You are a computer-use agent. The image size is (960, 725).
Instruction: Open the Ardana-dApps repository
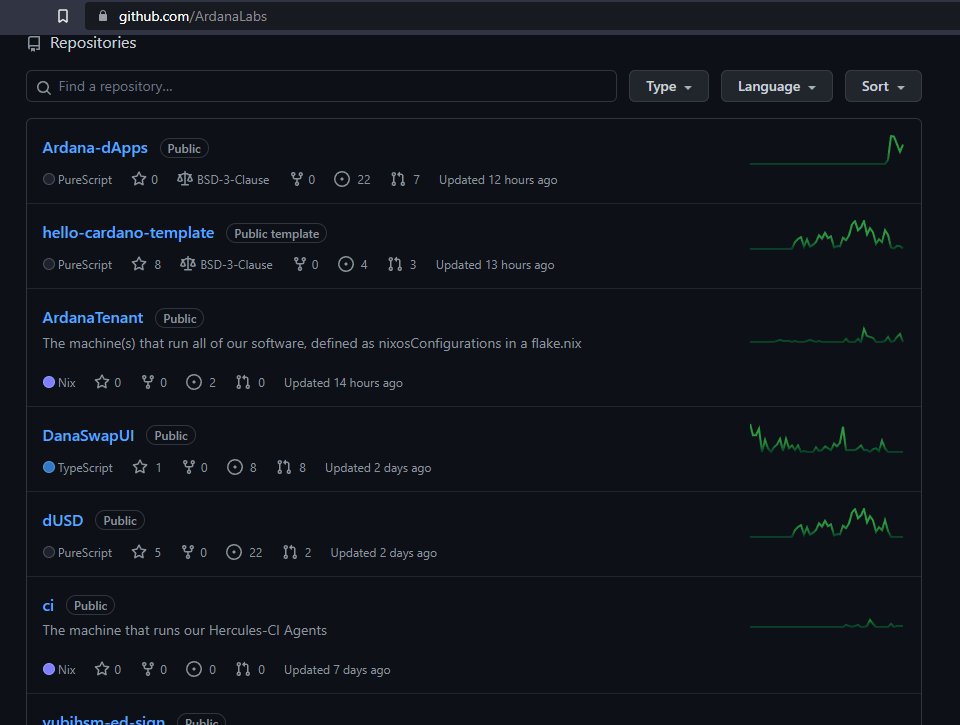pyautogui.click(x=95, y=148)
